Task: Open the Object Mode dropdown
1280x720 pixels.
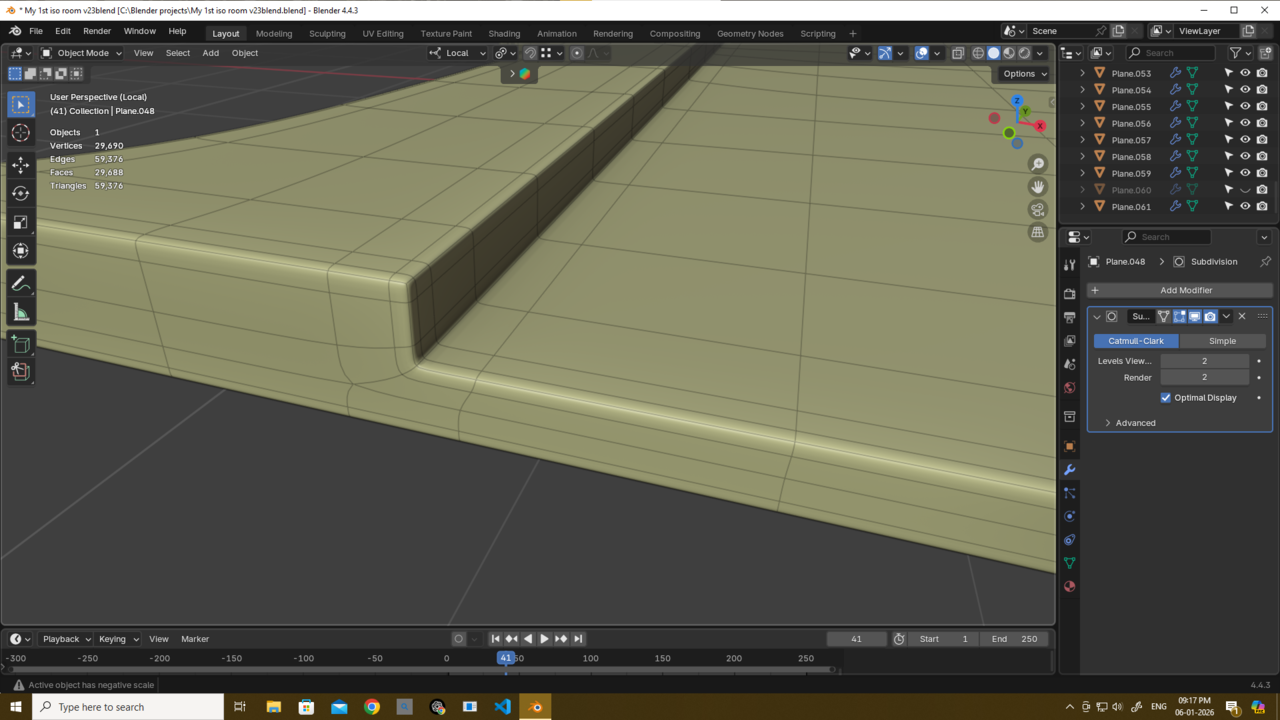Action: click(82, 53)
